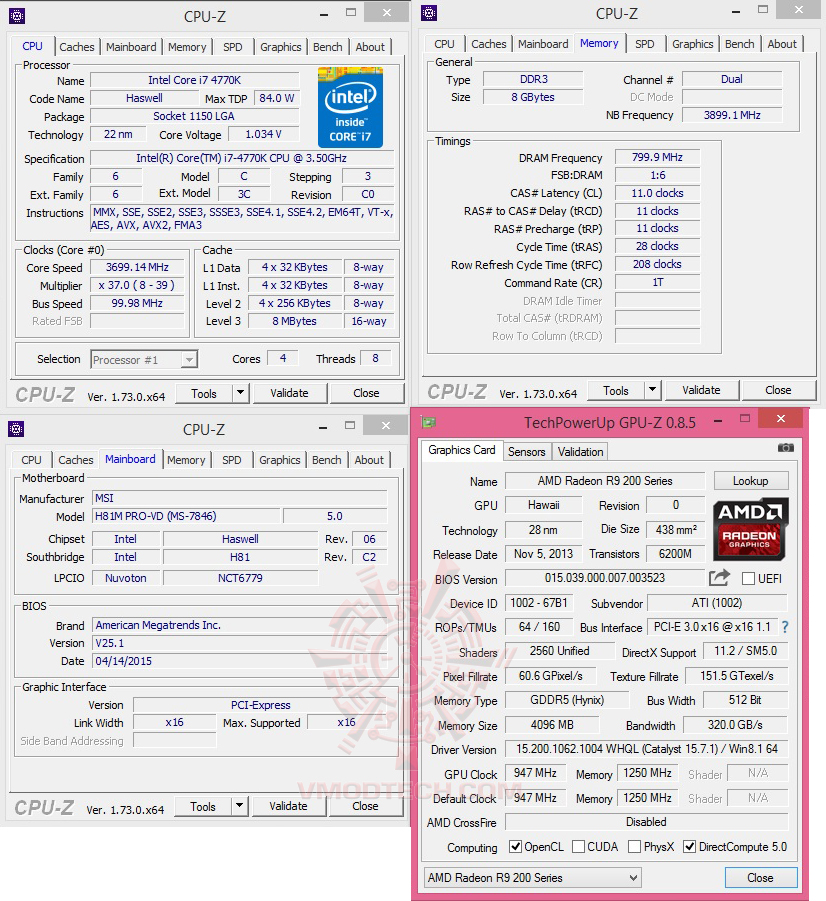The width and height of the screenshot is (826, 901).
Task: Click the CPU-Z app icon in top-left window
Action: (17, 16)
